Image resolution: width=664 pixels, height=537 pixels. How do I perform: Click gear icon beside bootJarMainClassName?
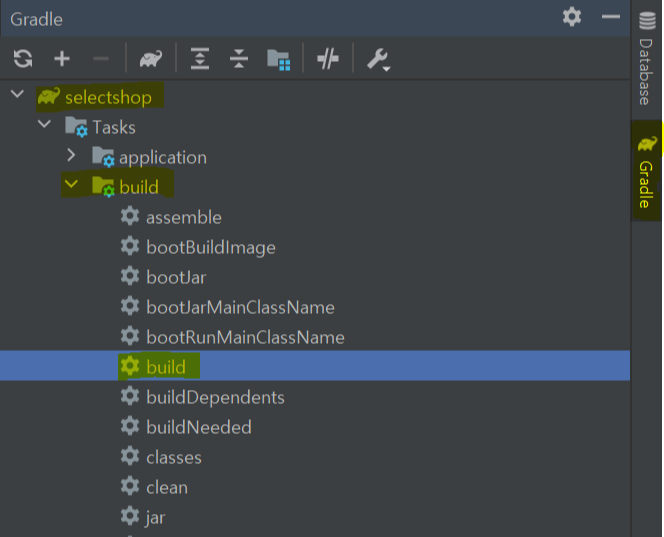pyautogui.click(x=130, y=306)
